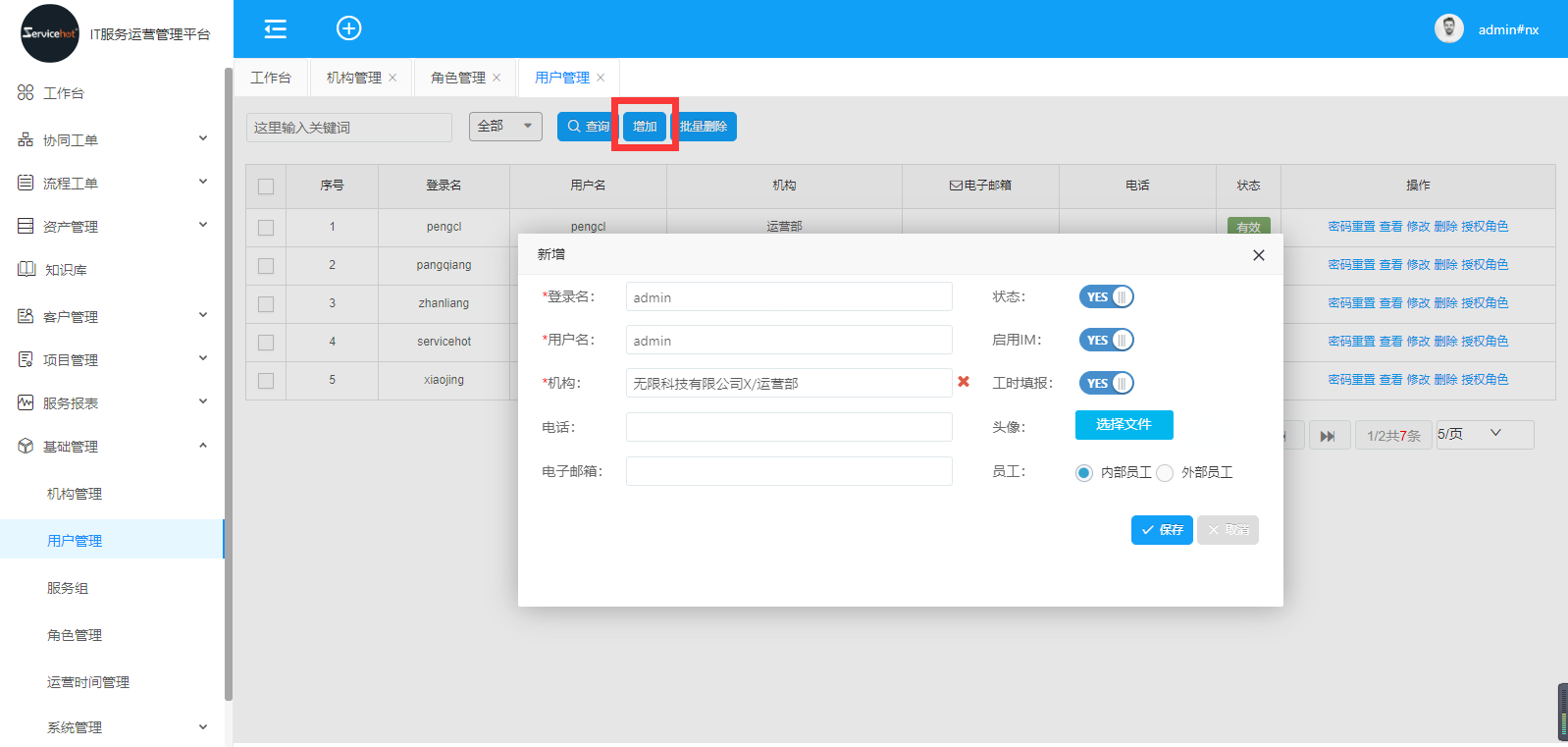This screenshot has width=1568, height=747.
Task: Close the 角色管理 tab
Action: point(497,79)
